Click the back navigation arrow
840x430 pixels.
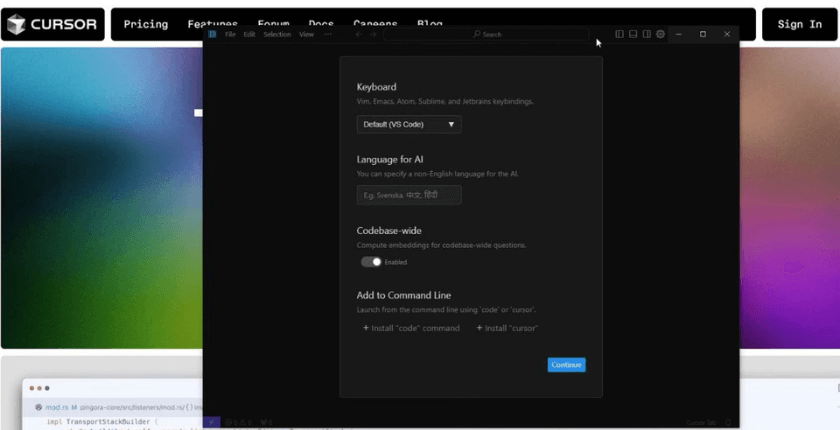[358, 34]
